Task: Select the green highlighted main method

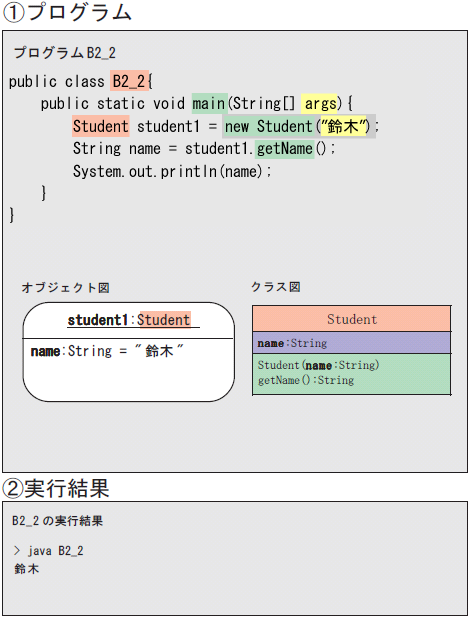Action: [x=210, y=103]
